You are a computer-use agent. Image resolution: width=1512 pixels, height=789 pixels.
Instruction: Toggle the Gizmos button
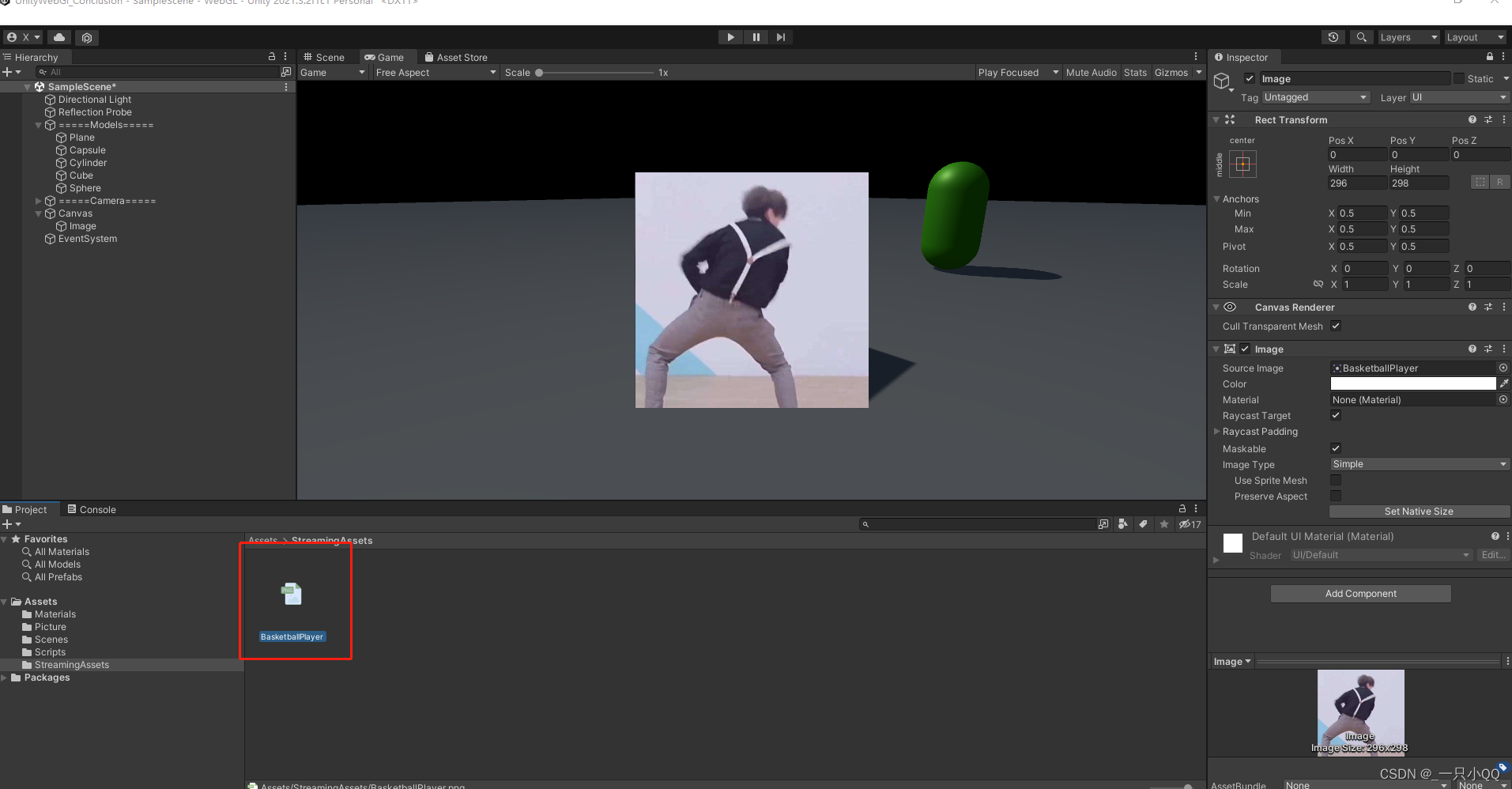1171,72
